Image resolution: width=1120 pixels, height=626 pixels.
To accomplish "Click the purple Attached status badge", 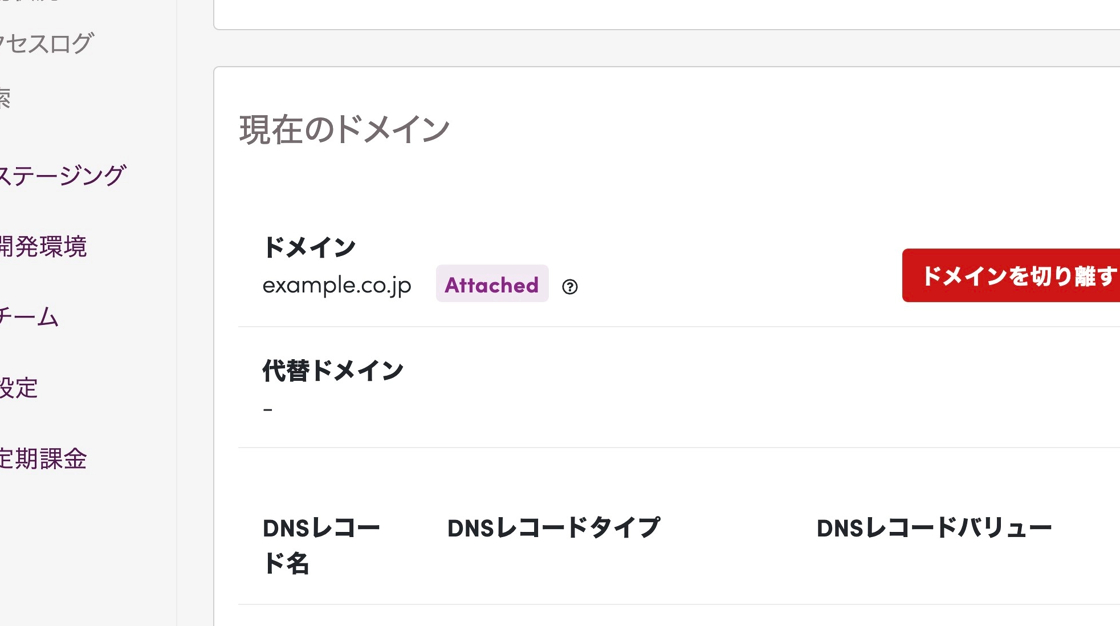I will click(492, 284).
